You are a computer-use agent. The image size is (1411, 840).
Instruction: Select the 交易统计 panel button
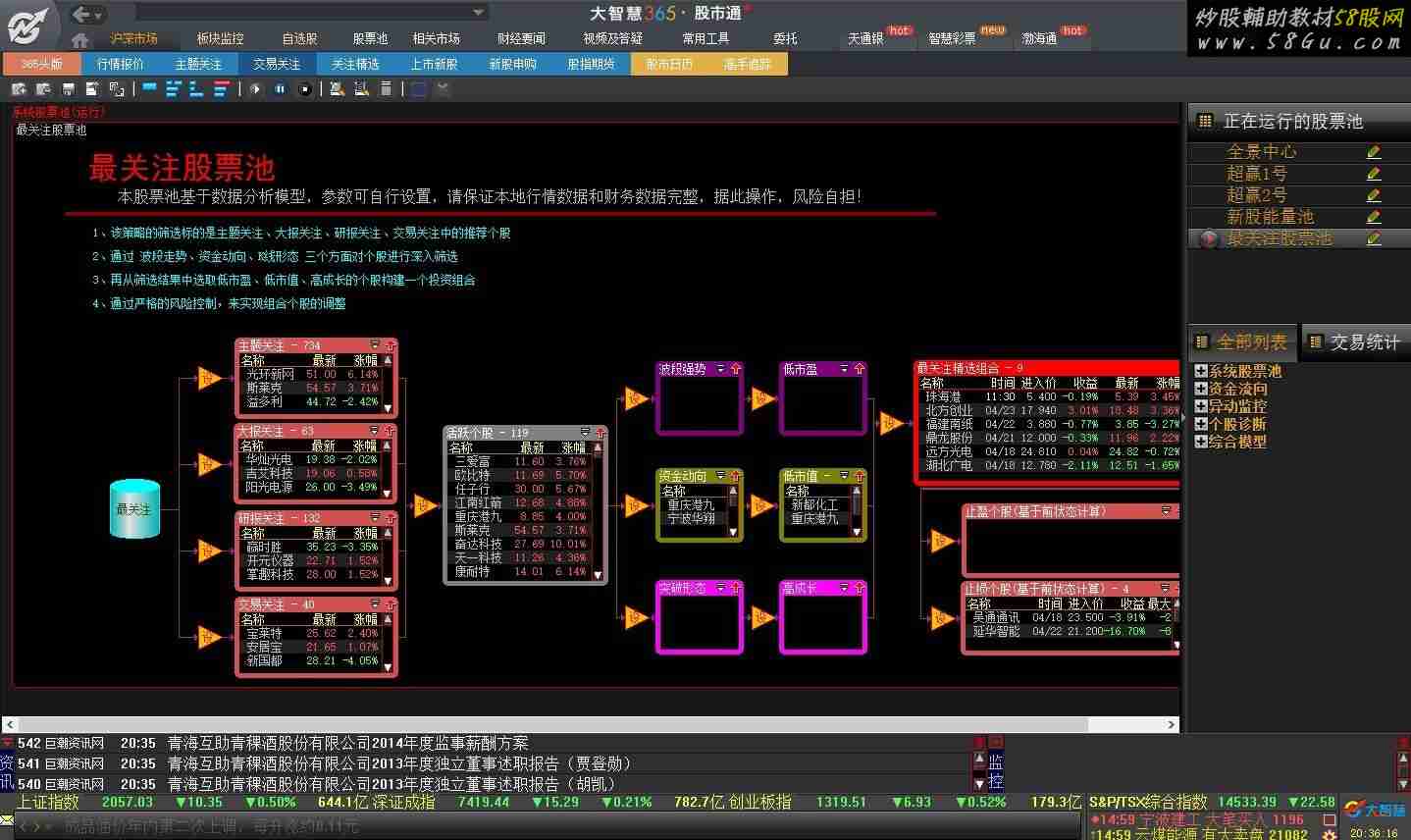pos(1356,341)
